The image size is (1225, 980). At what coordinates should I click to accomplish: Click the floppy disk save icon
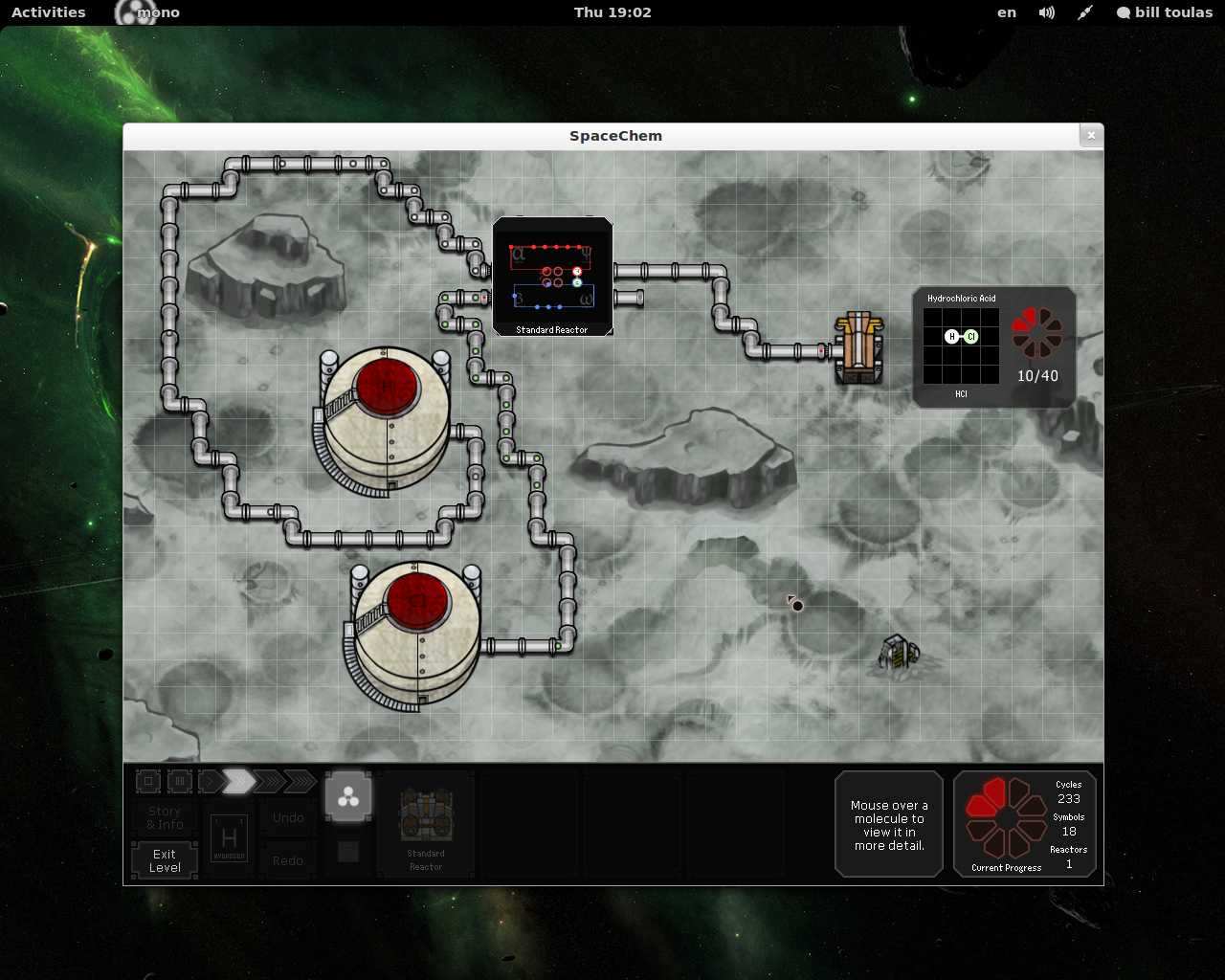tap(348, 852)
